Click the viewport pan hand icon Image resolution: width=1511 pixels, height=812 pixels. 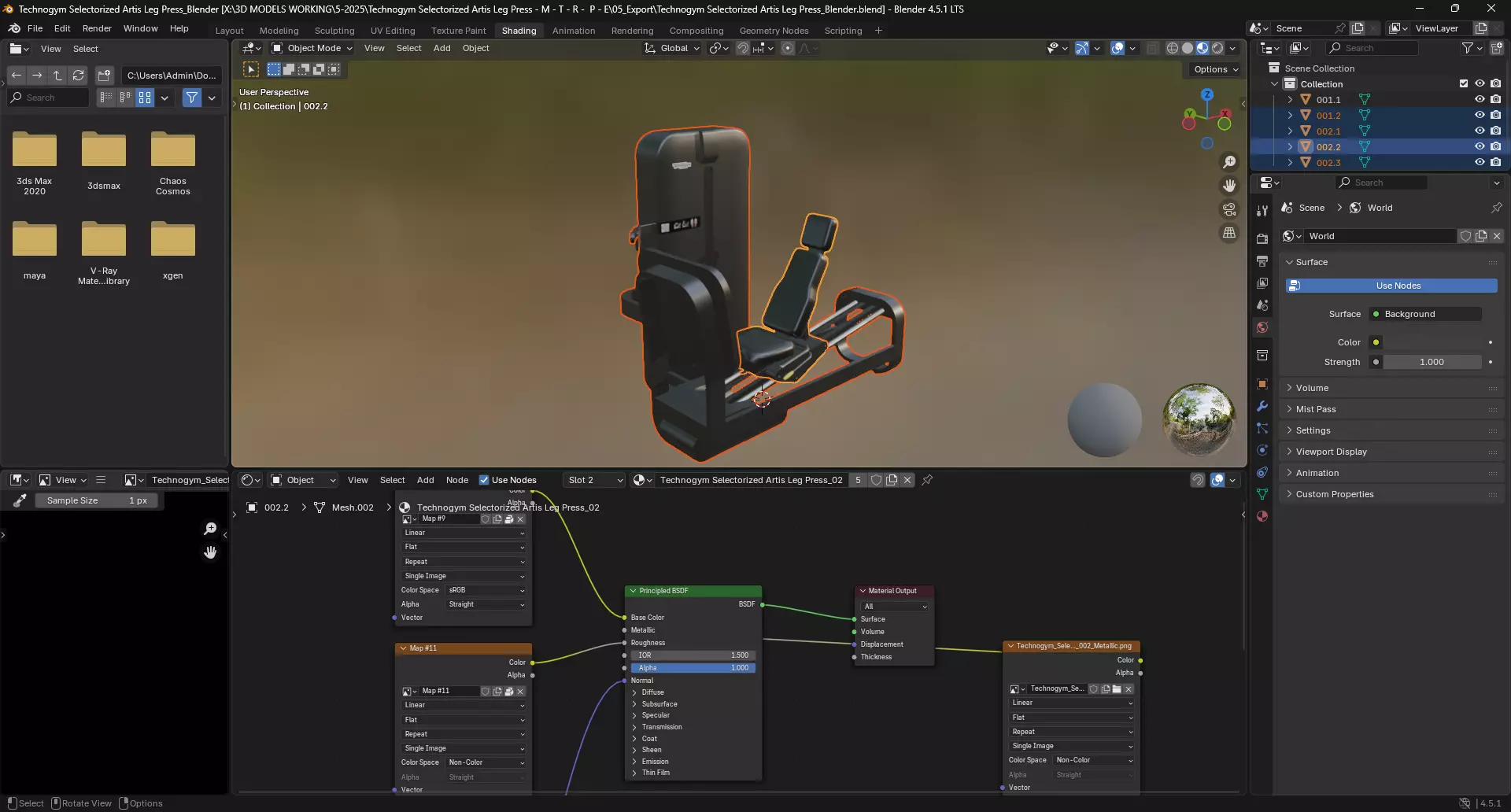tap(1229, 186)
